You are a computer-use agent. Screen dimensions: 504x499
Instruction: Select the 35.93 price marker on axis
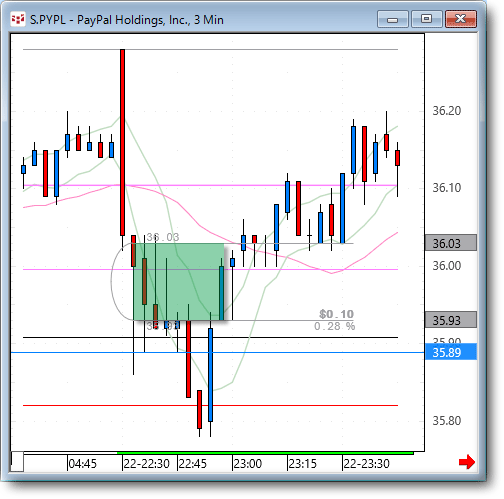click(x=451, y=320)
